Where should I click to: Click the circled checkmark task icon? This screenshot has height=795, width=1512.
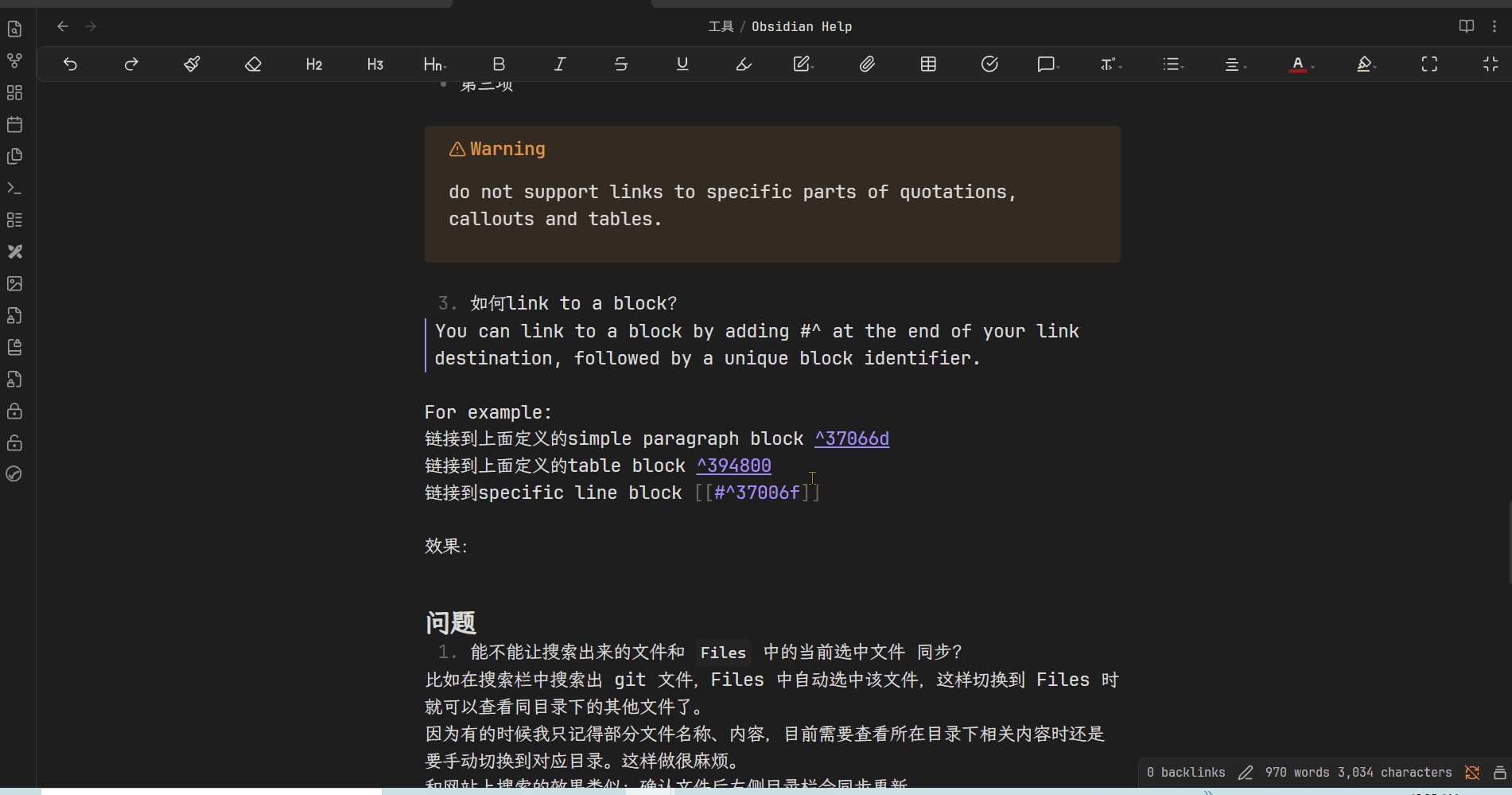(989, 64)
